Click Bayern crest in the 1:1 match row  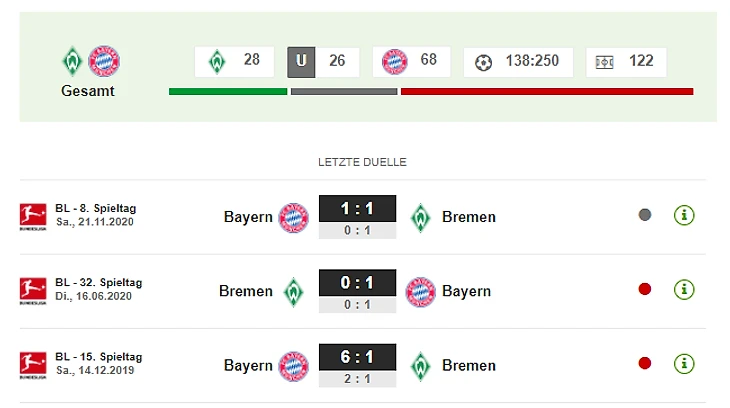point(293,217)
